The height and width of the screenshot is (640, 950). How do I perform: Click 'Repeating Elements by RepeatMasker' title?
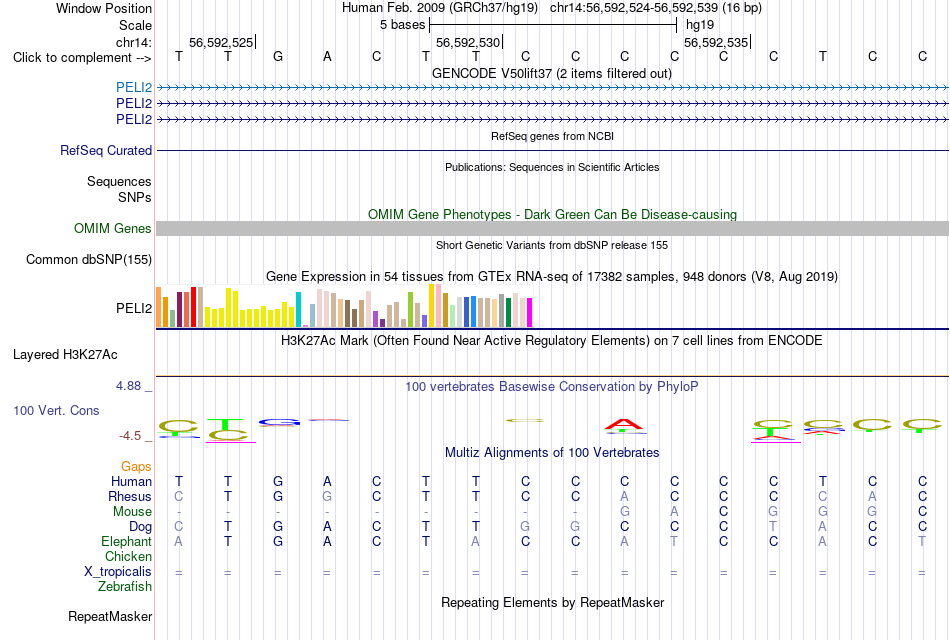(x=552, y=602)
